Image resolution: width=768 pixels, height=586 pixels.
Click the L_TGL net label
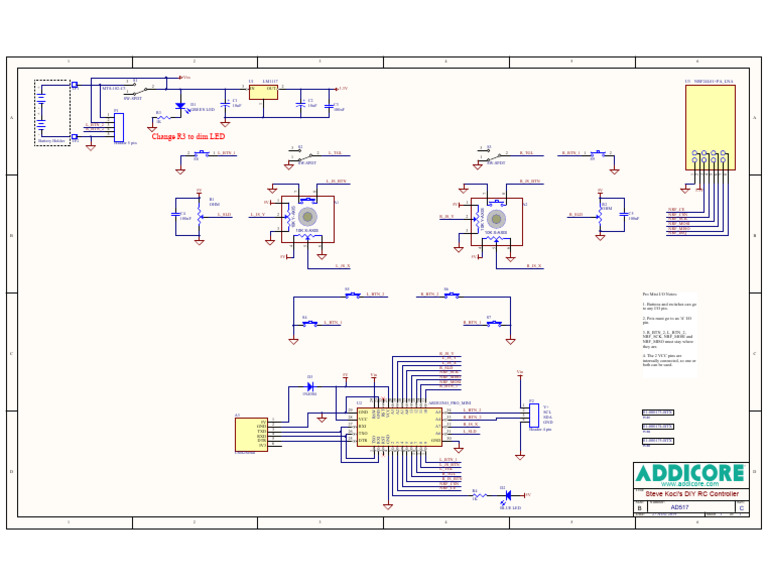click(335, 153)
